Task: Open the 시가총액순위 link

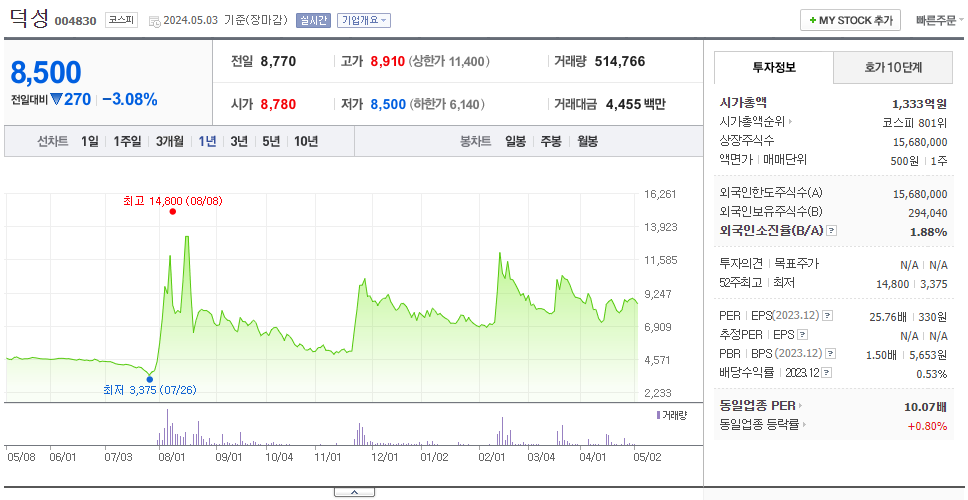Action: pos(756,122)
